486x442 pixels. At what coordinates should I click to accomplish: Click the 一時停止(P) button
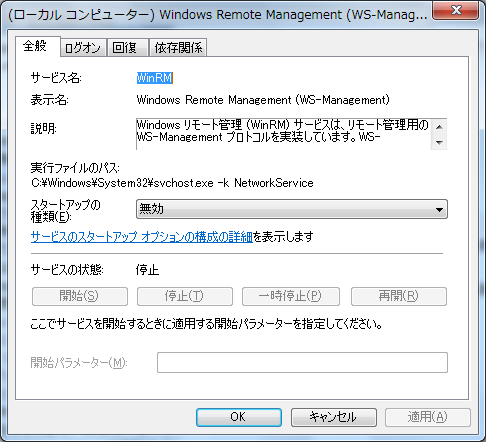(291, 296)
